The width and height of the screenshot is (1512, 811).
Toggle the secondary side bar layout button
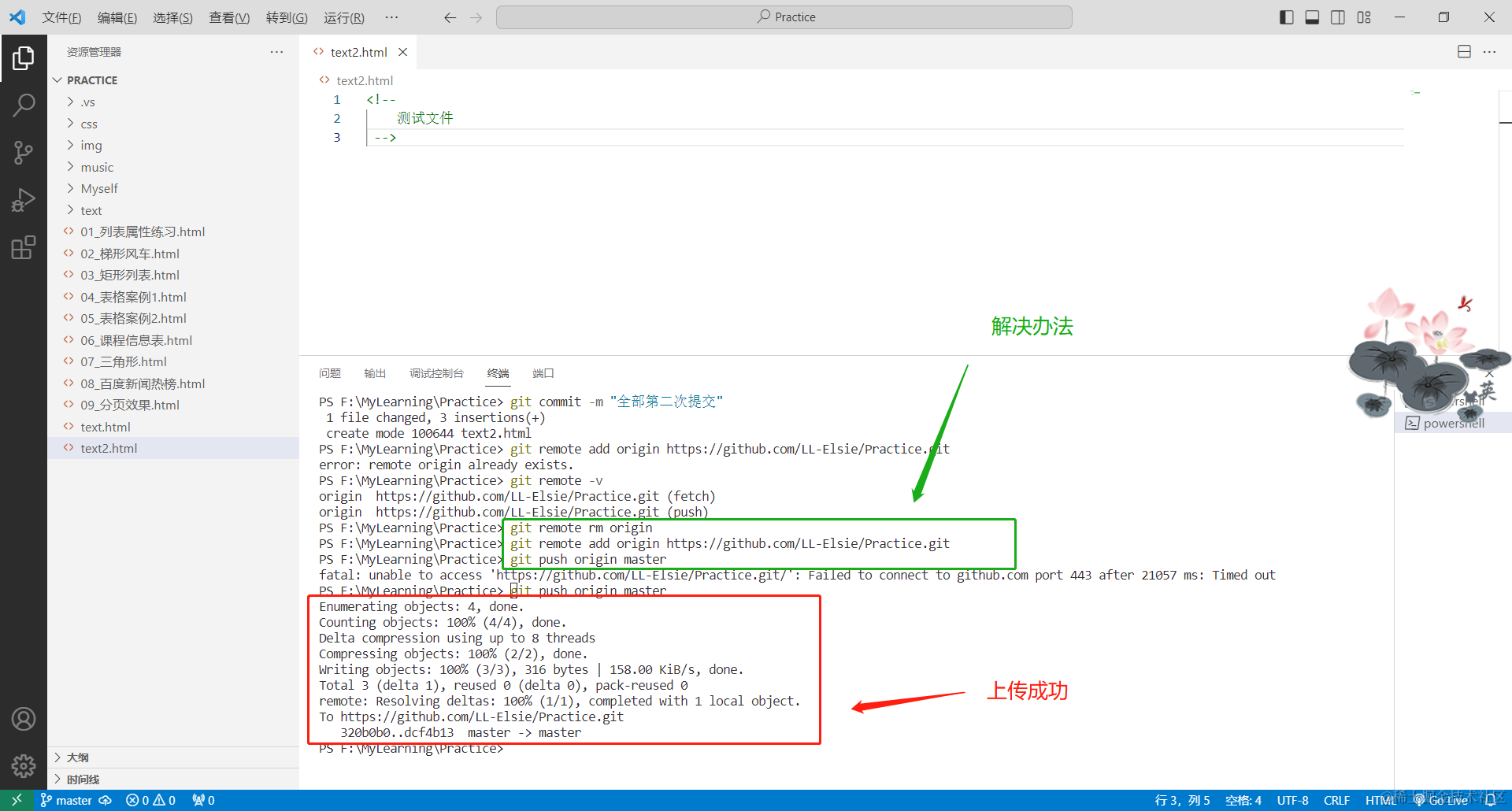(x=1338, y=17)
